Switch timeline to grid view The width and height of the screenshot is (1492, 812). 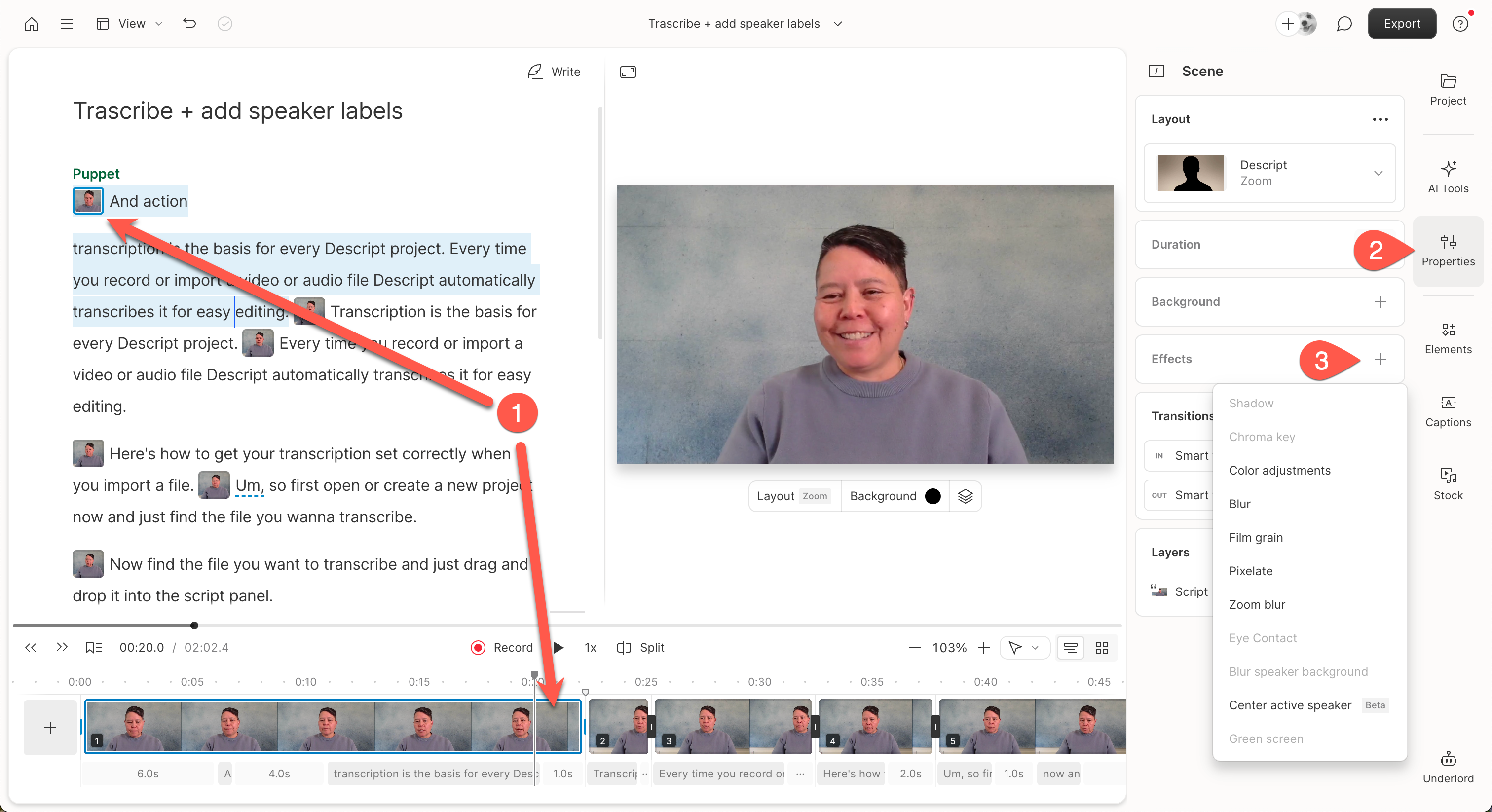(x=1102, y=648)
